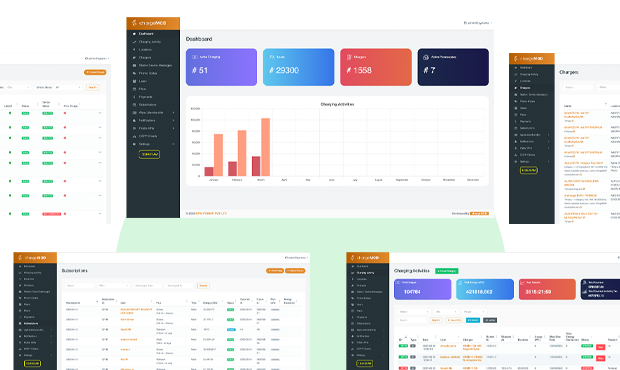Open the user dropdown in Subscriptions window header
This screenshot has height=370, width=620.
pos(296,258)
